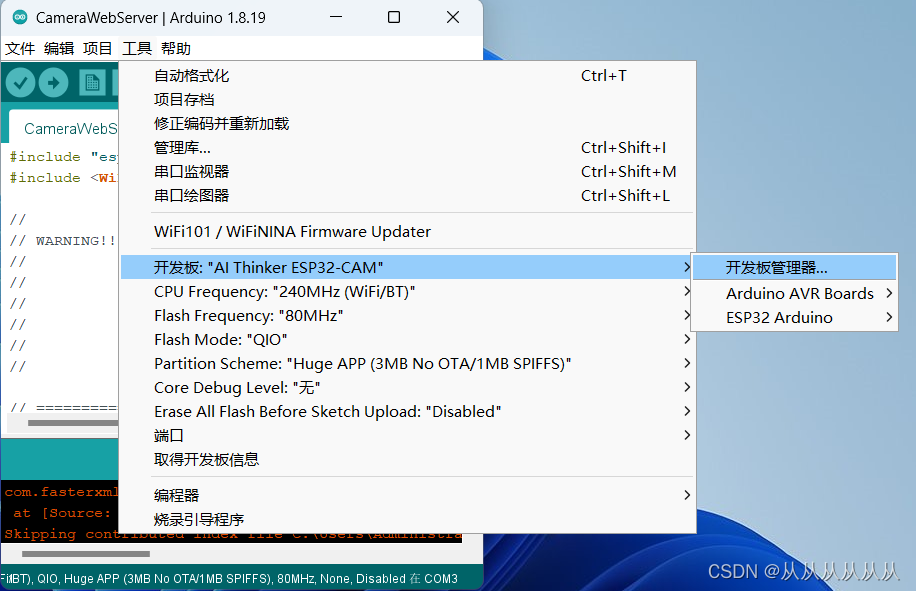916x591 pixels.
Task: Close the Arduino window
Action: click(453, 18)
